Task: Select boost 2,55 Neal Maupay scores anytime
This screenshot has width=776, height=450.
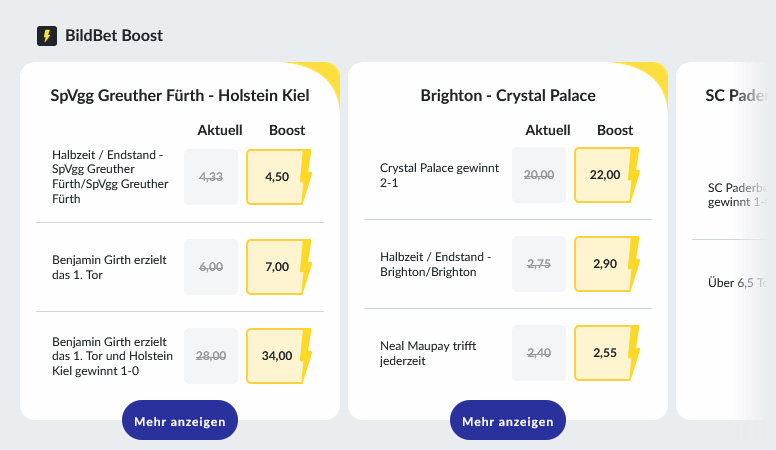Action: pyautogui.click(x=606, y=353)
